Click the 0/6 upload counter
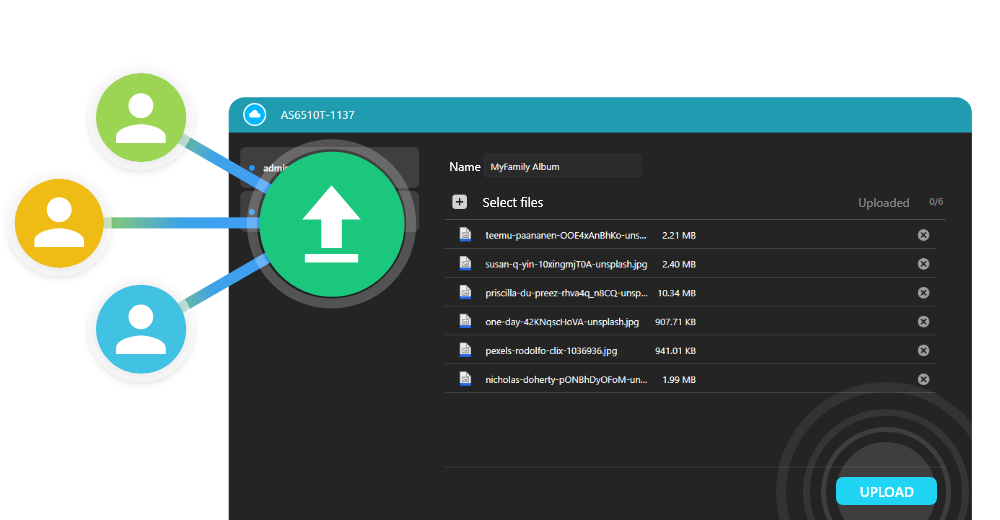Screen dimensions: 1000x520 tap(936, 202)
